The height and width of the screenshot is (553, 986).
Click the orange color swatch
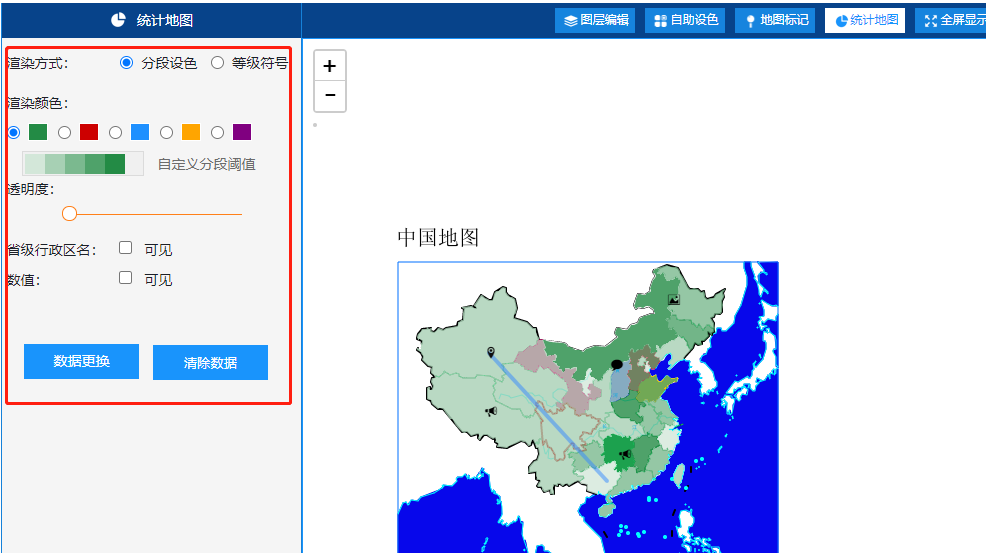coord(191,131)
